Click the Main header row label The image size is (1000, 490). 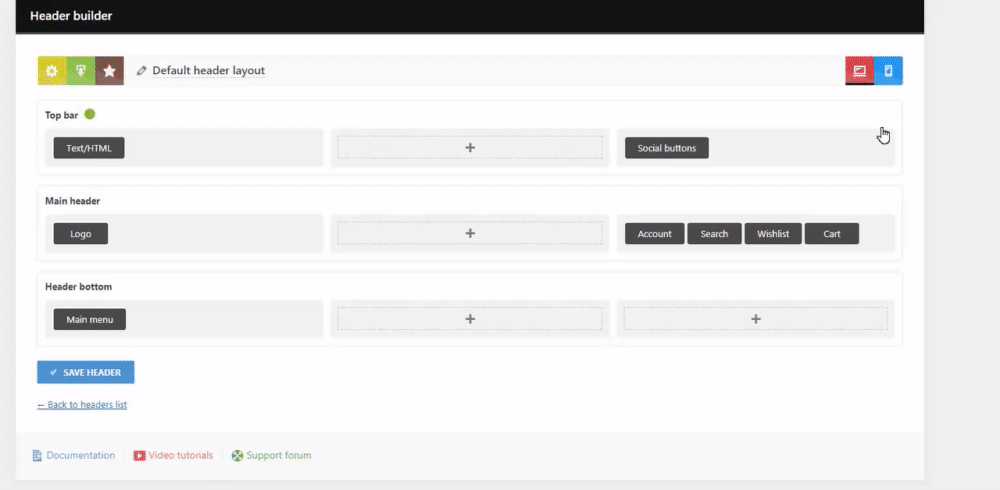click(x=73, y=201)
